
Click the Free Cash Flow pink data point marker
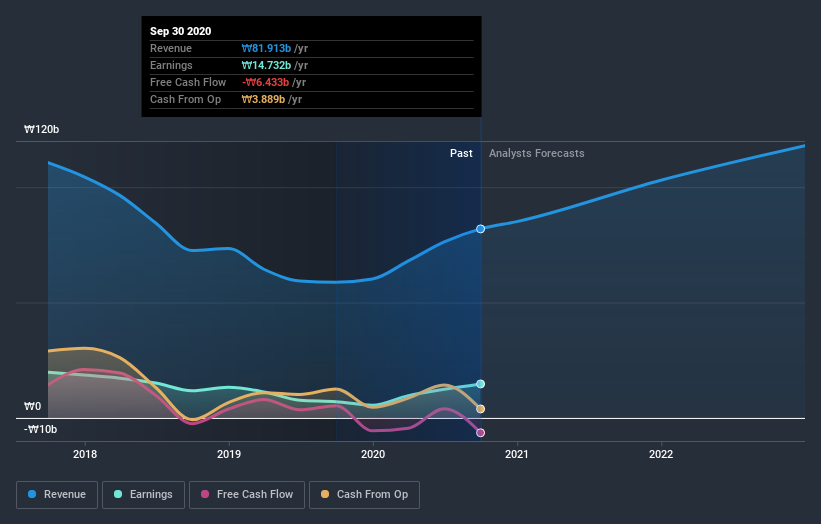pos(480,432)
